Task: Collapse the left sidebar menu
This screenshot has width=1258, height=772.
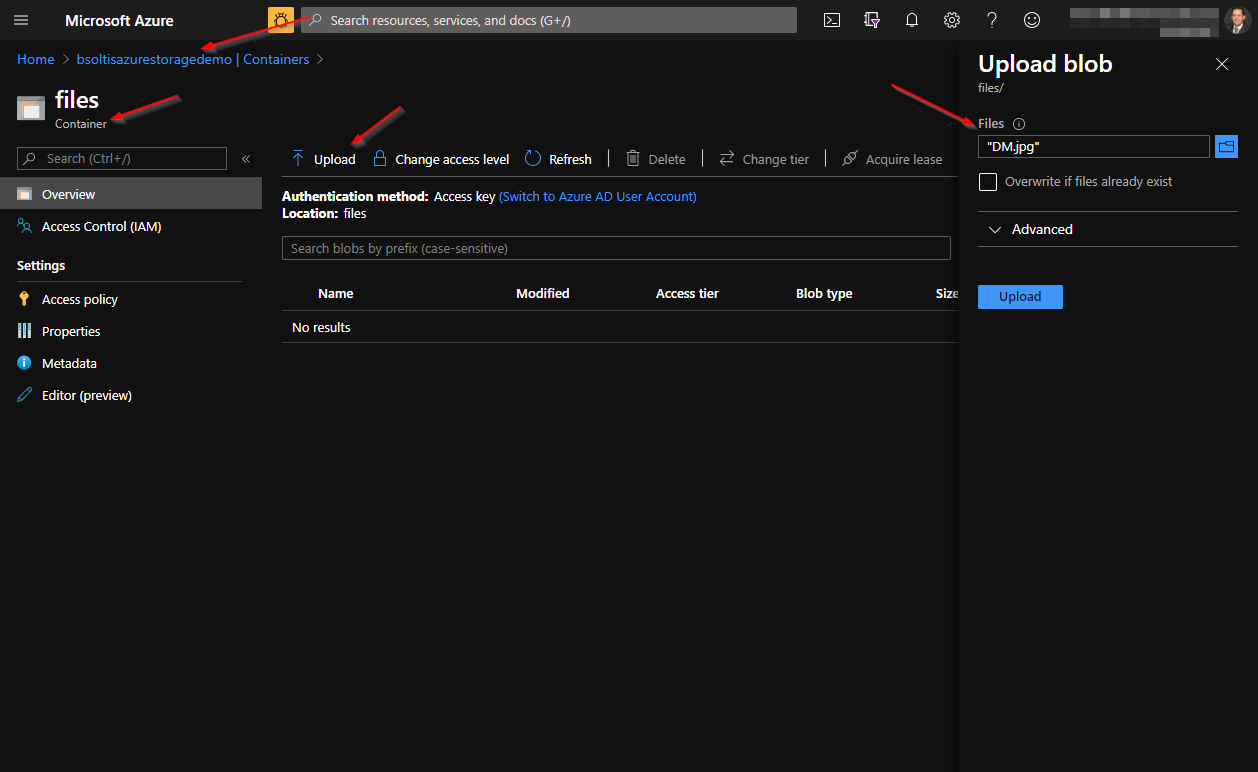Action: pos(246,159)
